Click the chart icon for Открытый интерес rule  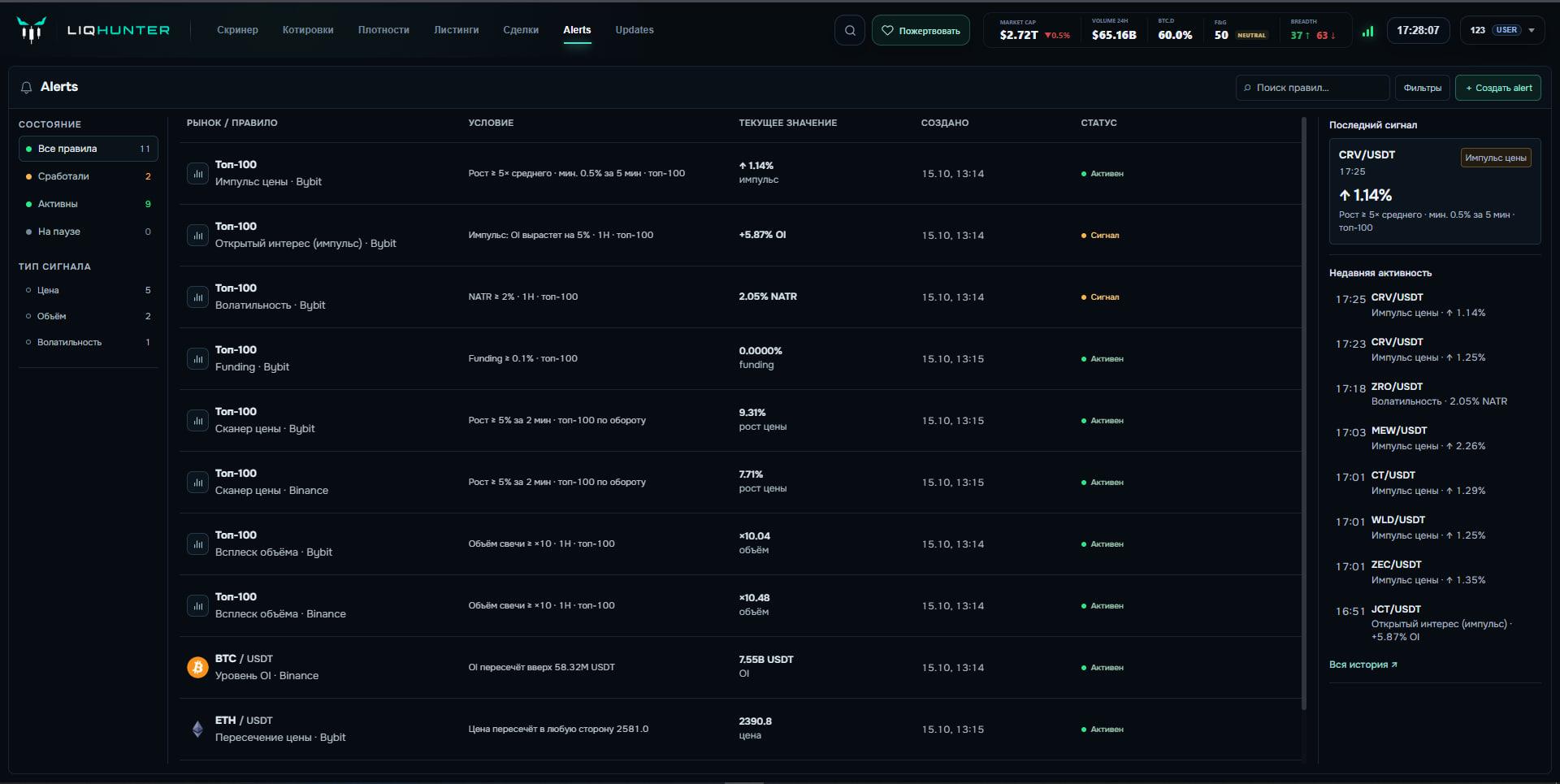pyautogui.click(x=197, y=235)
